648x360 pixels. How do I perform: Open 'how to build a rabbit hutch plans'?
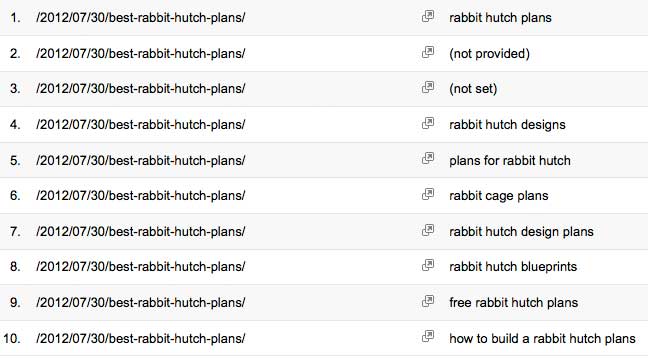pyautogui.click(x=542, y=339)
